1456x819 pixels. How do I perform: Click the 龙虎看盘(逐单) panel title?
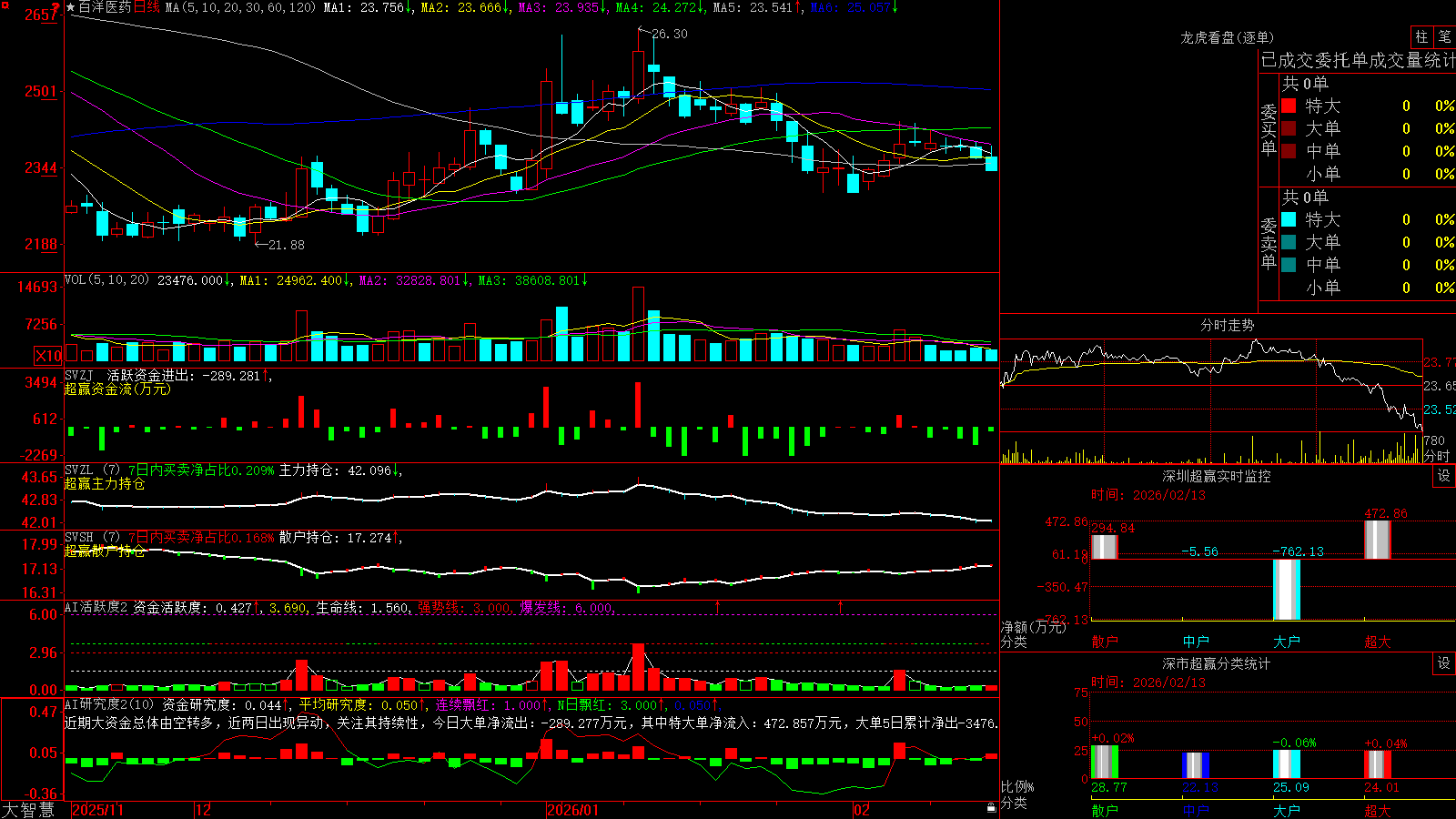[x=1227, y=37]
